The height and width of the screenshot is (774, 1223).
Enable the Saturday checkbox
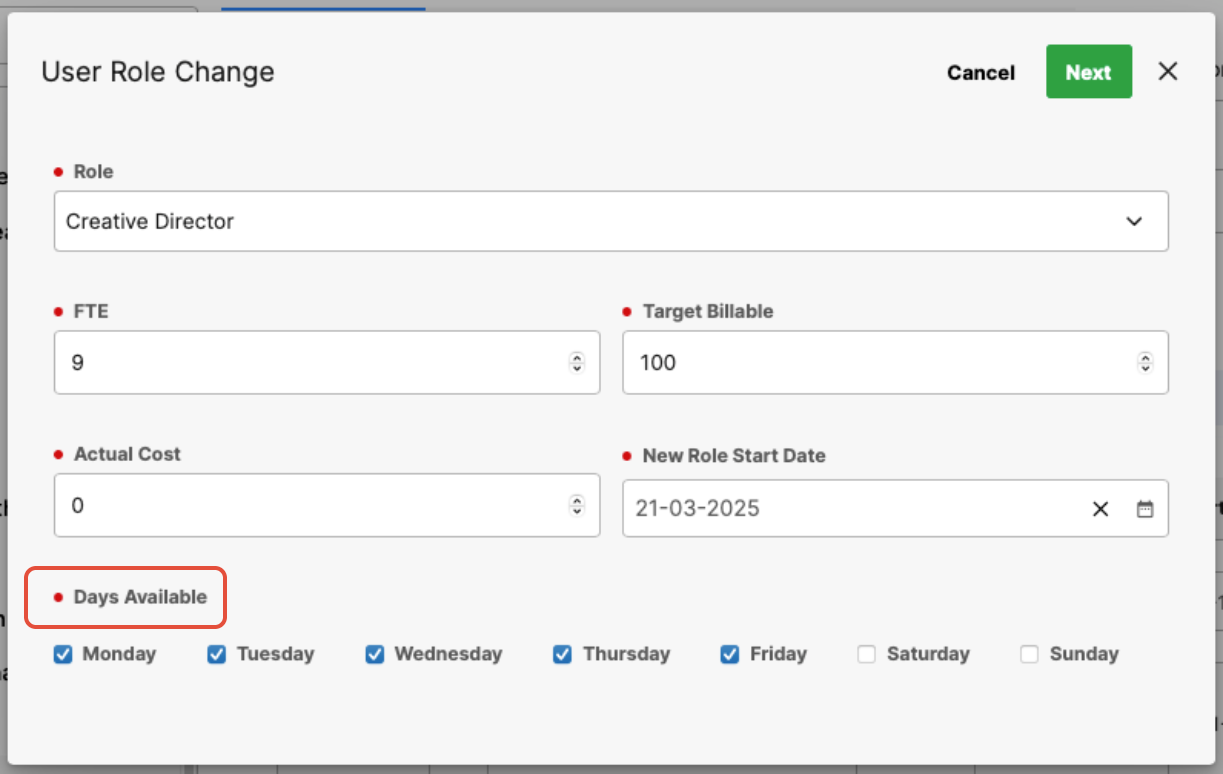(867, 654)
